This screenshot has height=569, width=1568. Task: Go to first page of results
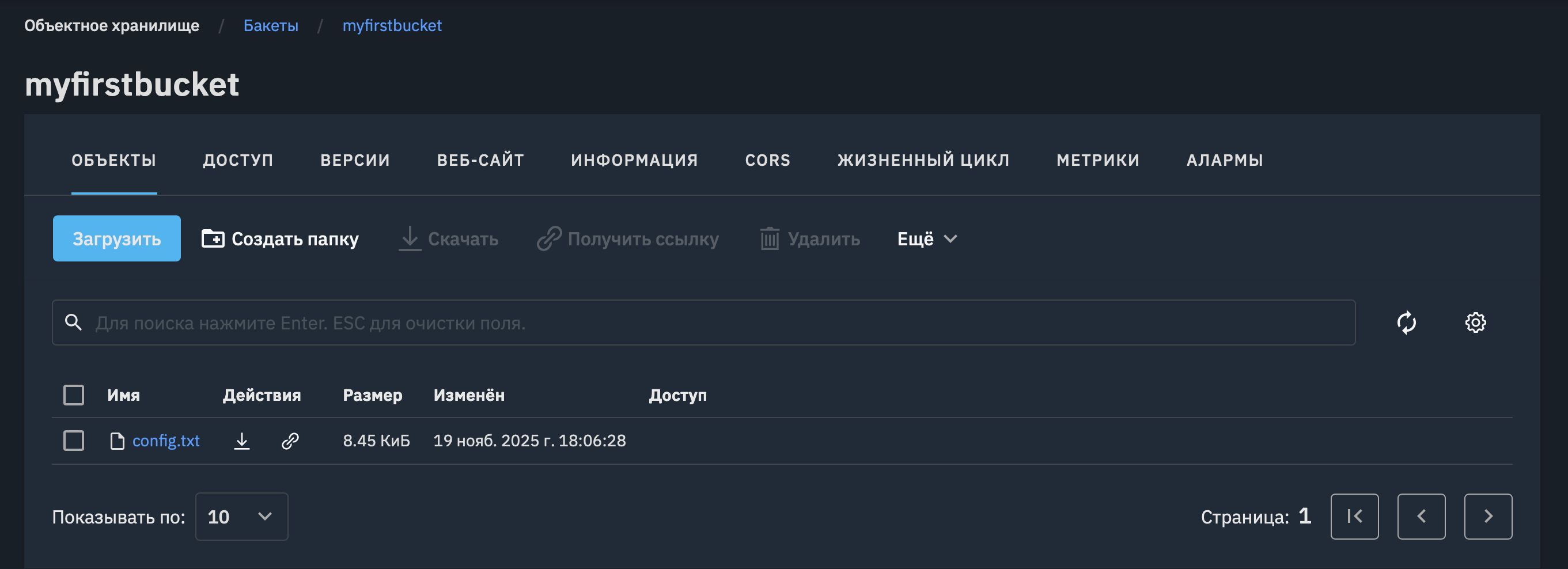click(x=1354, y=516)
